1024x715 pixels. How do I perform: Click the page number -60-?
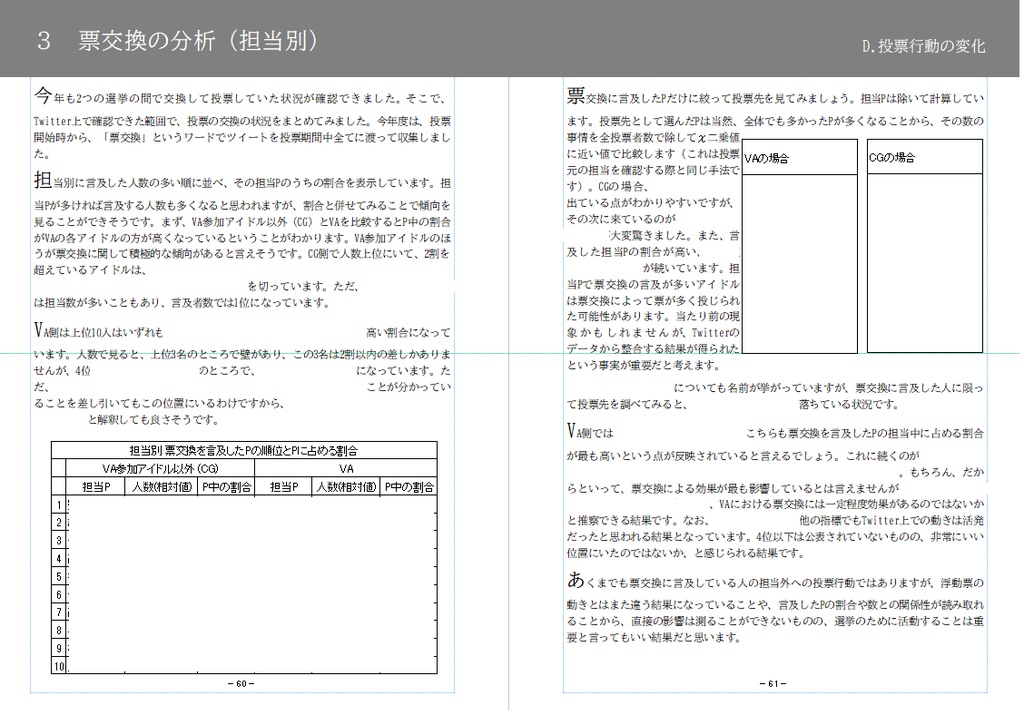click(242, 684)
